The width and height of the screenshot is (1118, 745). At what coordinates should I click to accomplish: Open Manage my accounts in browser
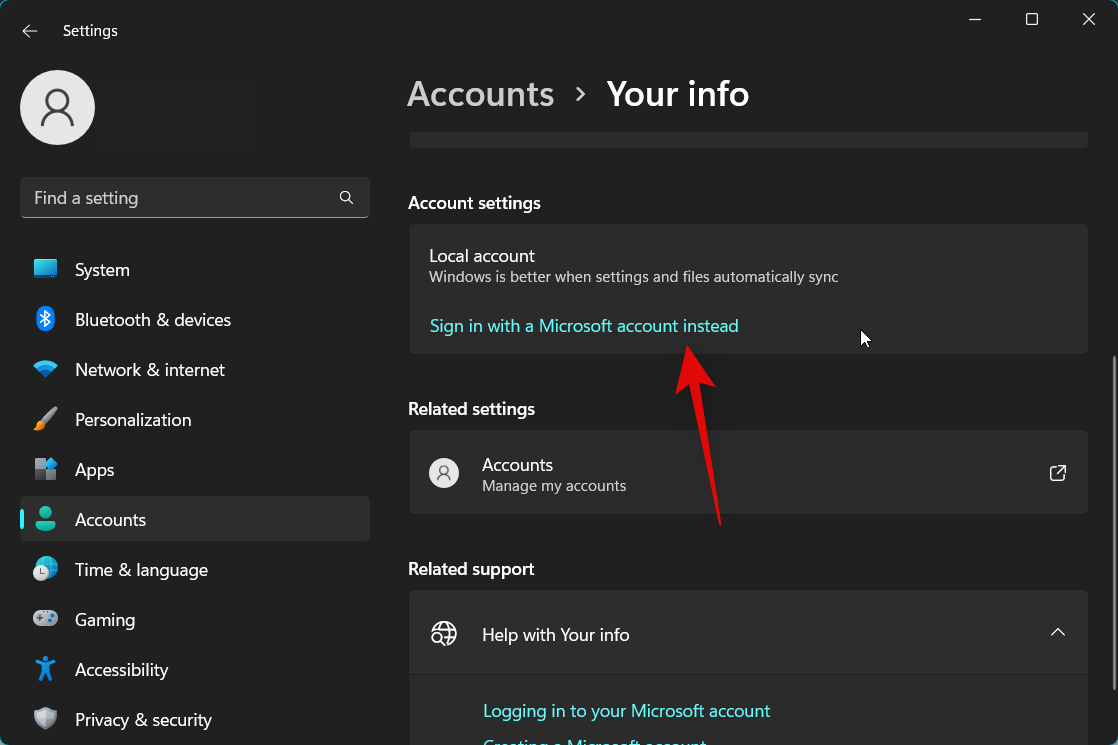1057,472
